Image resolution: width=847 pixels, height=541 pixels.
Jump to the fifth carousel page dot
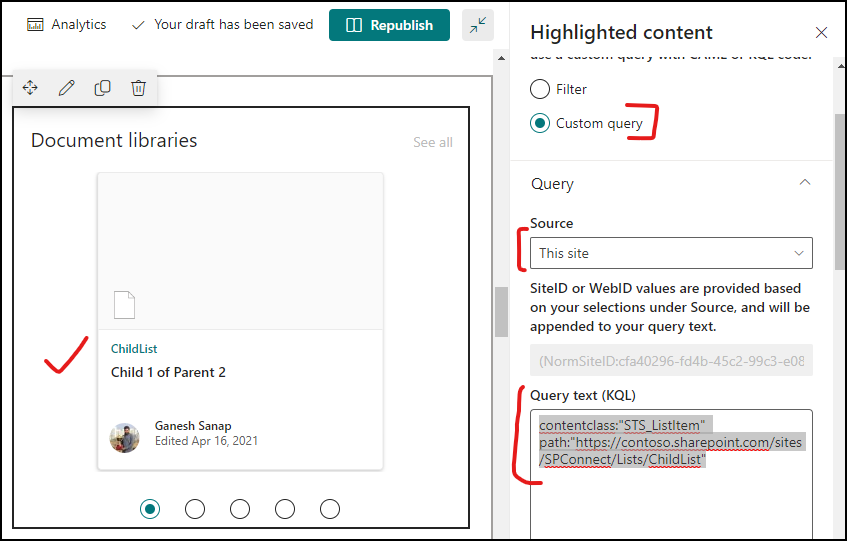pyautogui.click(x=330, y=509)
